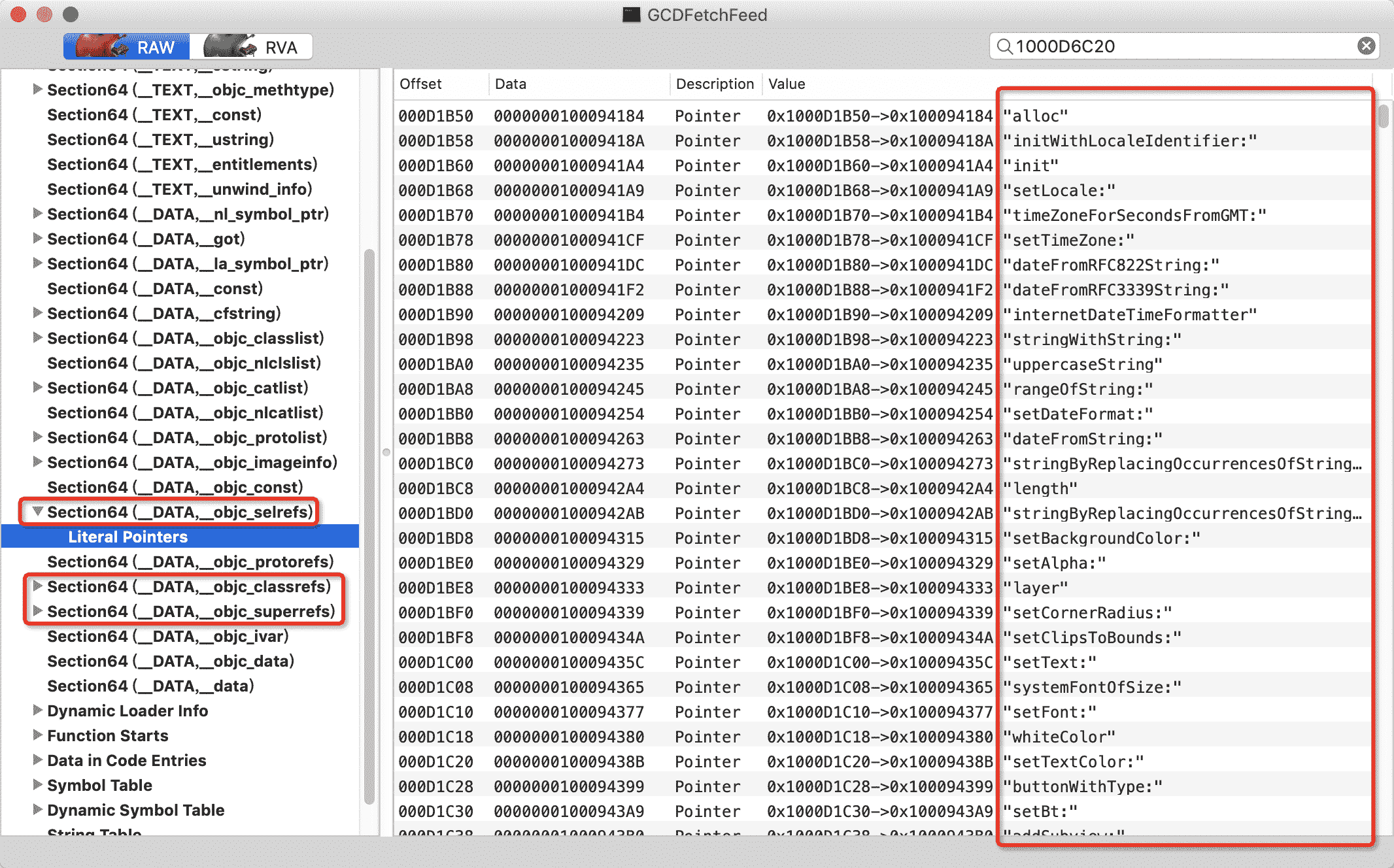This screenshot has width=1394, height=868.
Task: Click in the search address field
Action: (x=1177, y=46)
